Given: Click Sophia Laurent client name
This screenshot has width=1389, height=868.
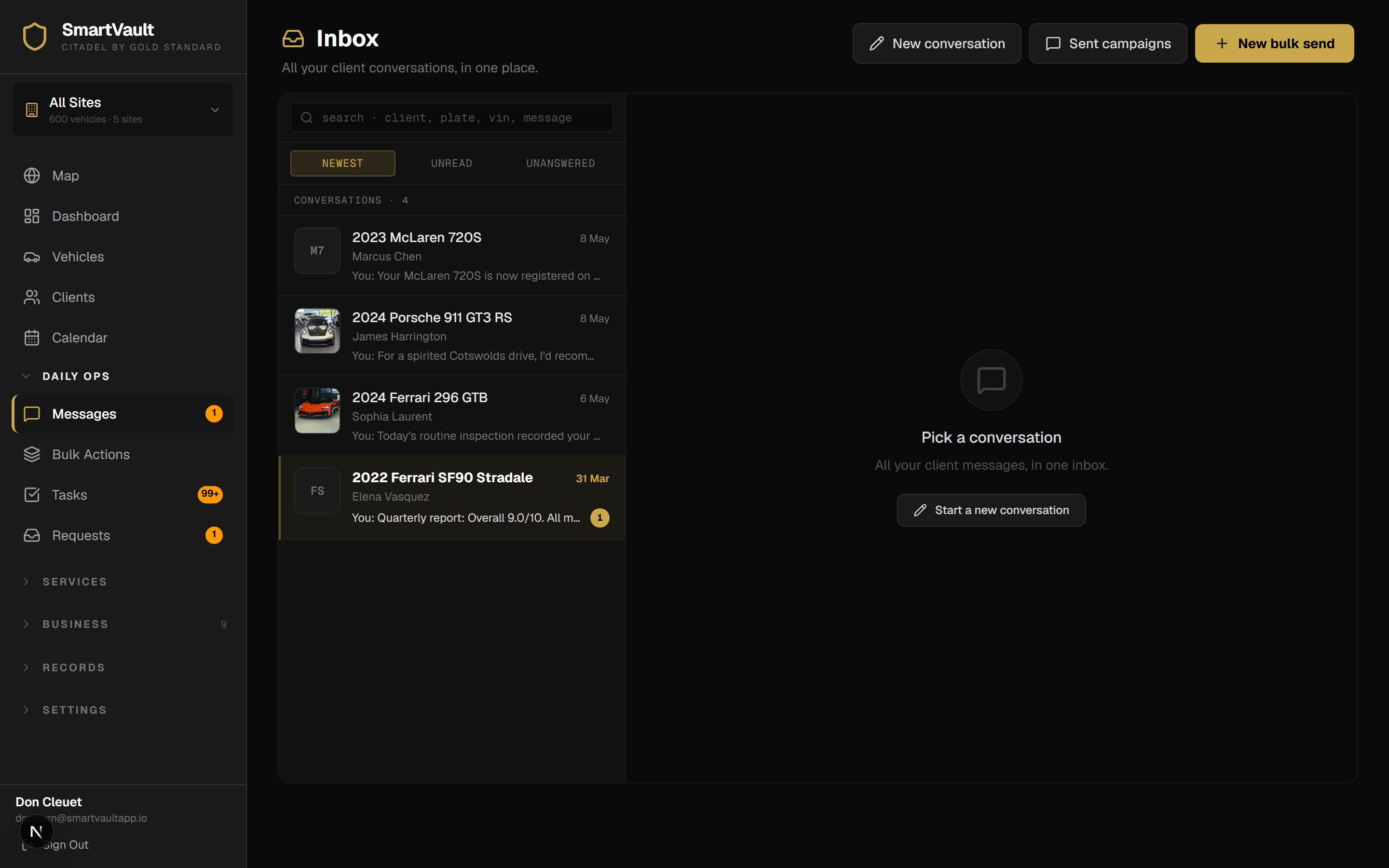Looking at the screenshot, I should click(392, 417).
